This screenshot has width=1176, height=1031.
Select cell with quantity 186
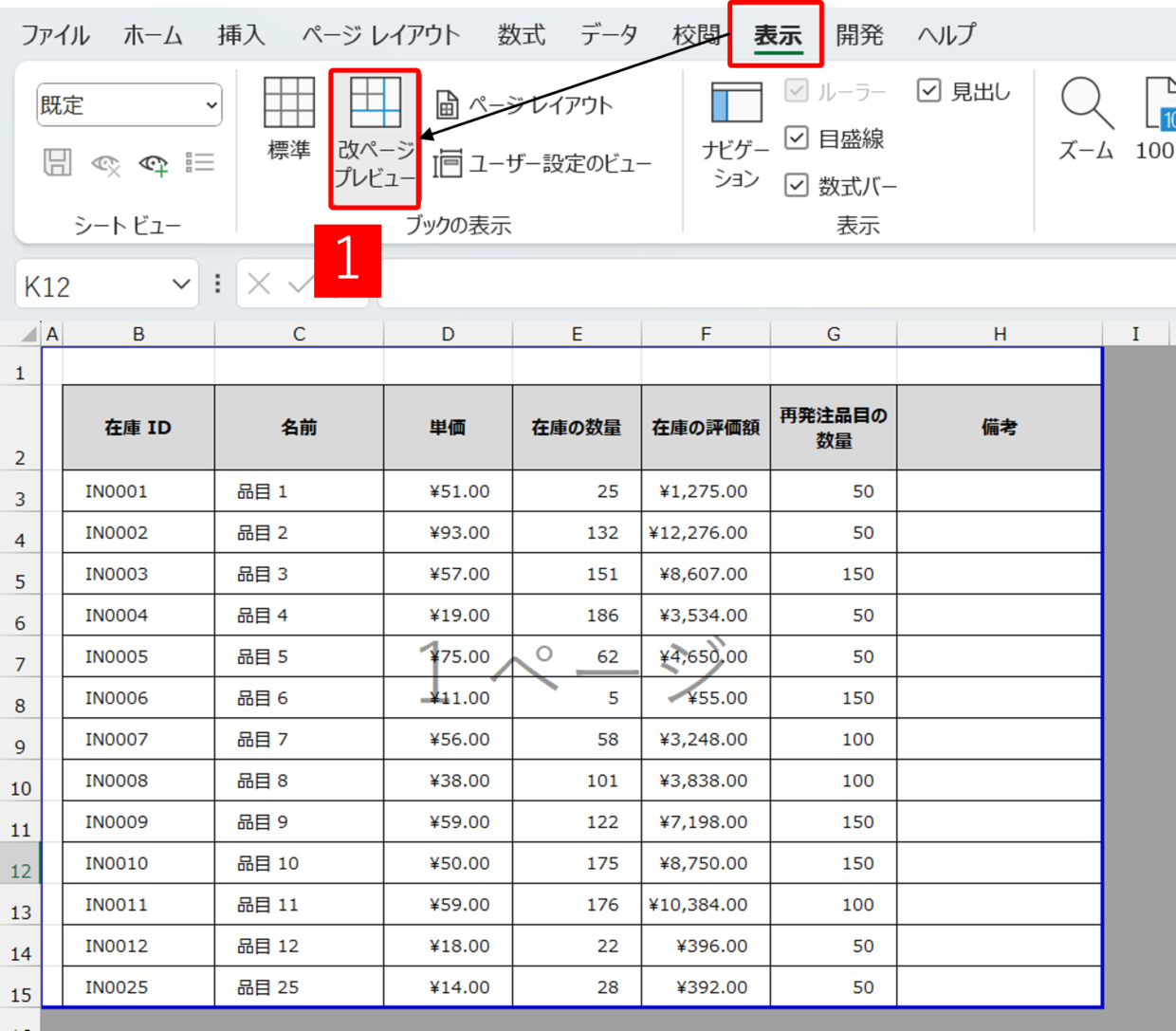577,616
